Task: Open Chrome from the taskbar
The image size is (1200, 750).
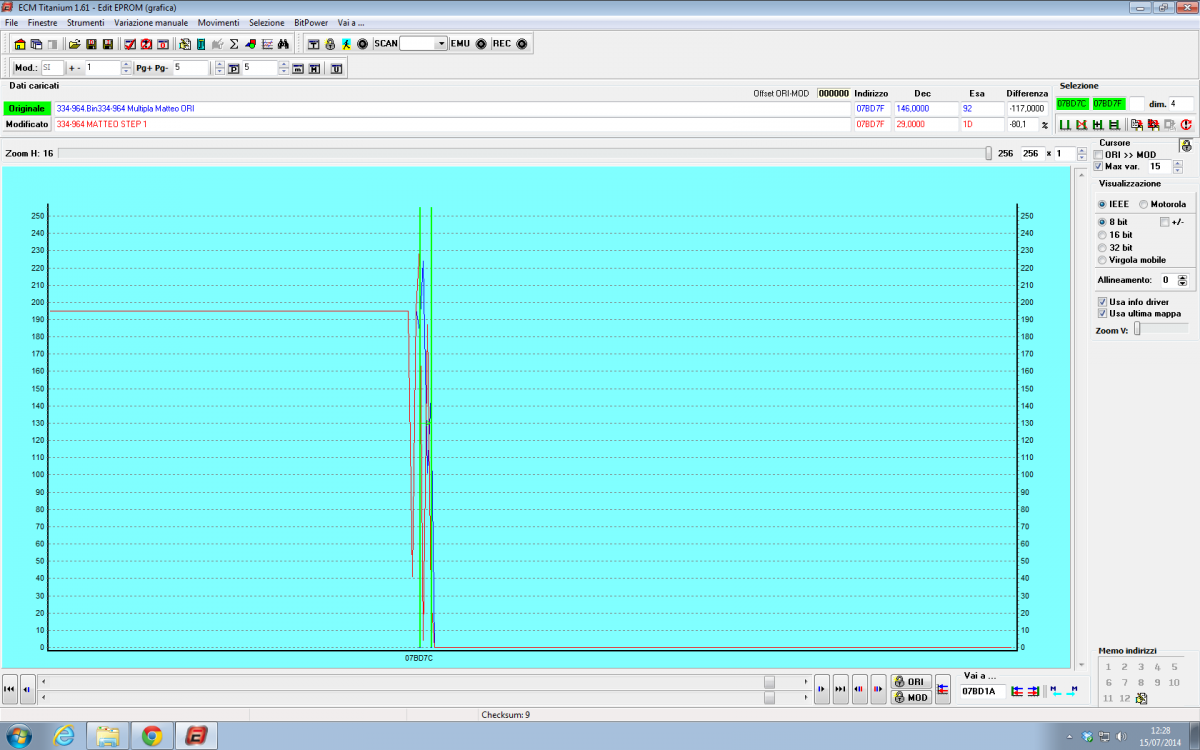Action: (152, 736)
